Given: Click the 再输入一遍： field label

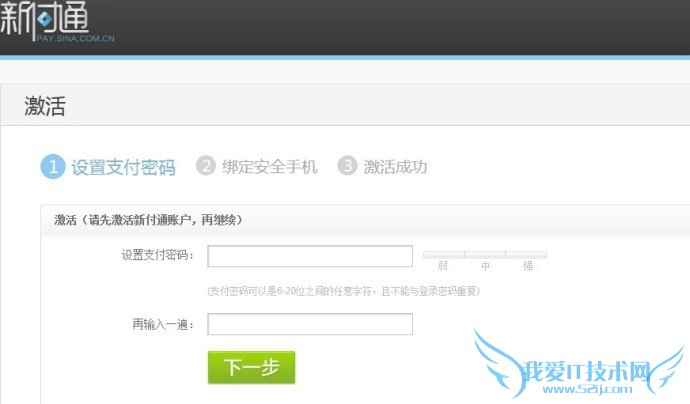Looking at the screenshot, I should click(163, 324).
